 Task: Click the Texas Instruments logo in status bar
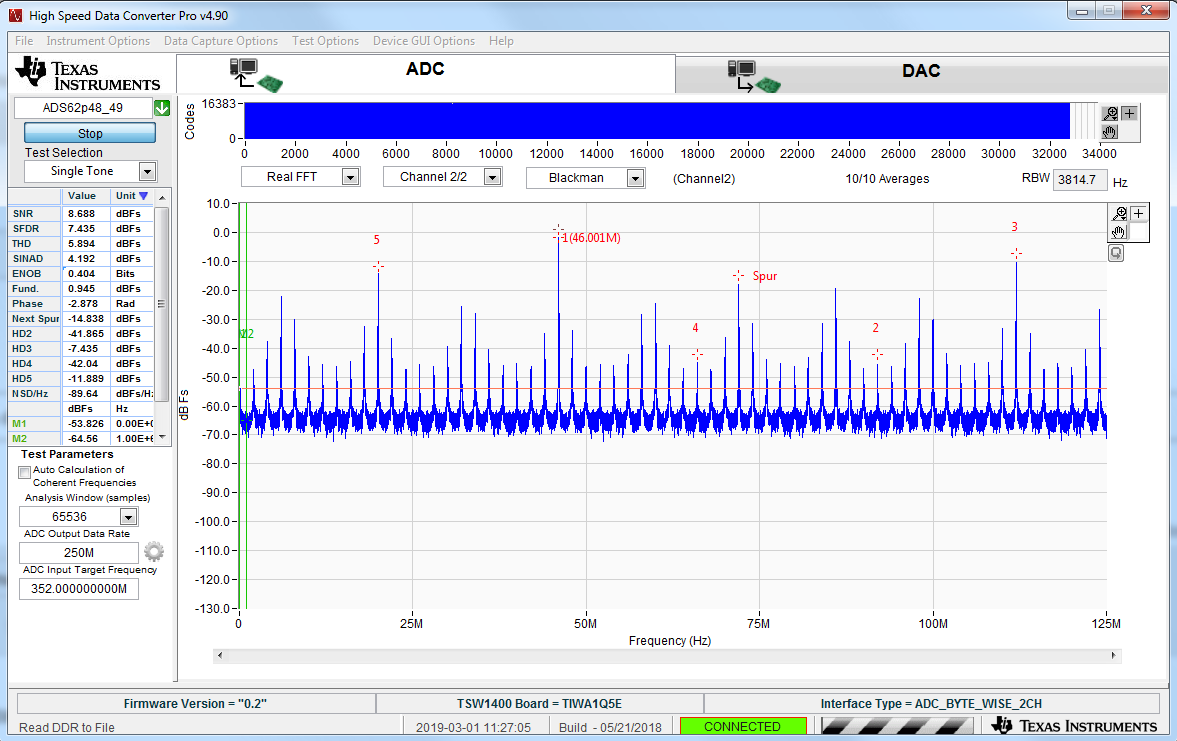1073,725
